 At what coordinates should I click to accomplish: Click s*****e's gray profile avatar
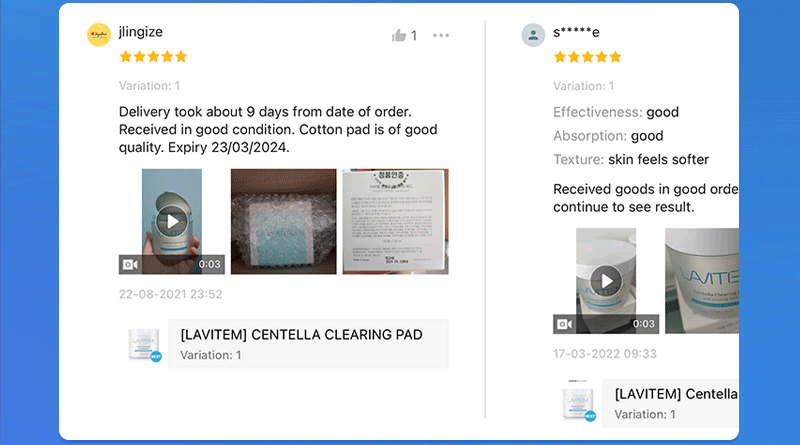(533, 35)
